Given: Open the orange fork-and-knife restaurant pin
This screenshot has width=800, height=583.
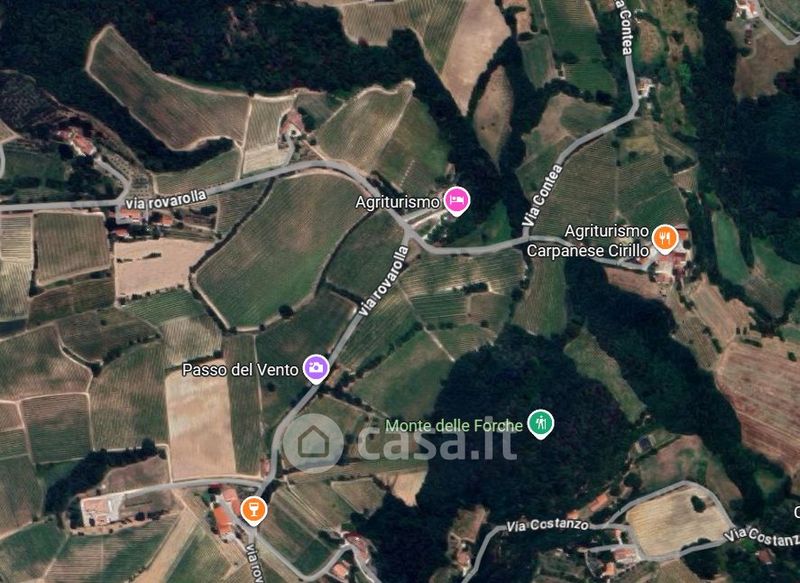Looking at the screenshot, I should point(664,238).
